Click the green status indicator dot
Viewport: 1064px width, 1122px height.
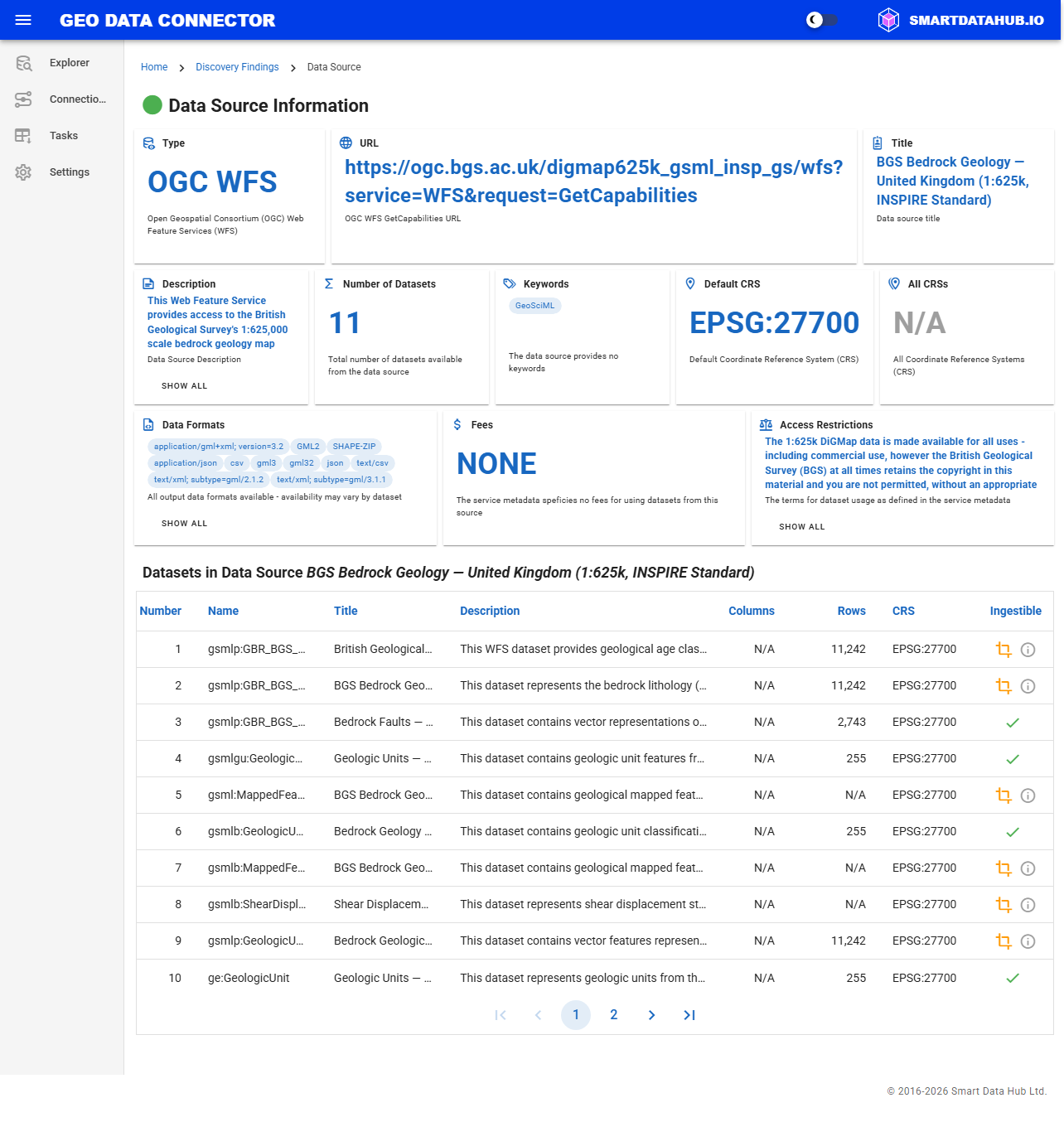[152, 105]
